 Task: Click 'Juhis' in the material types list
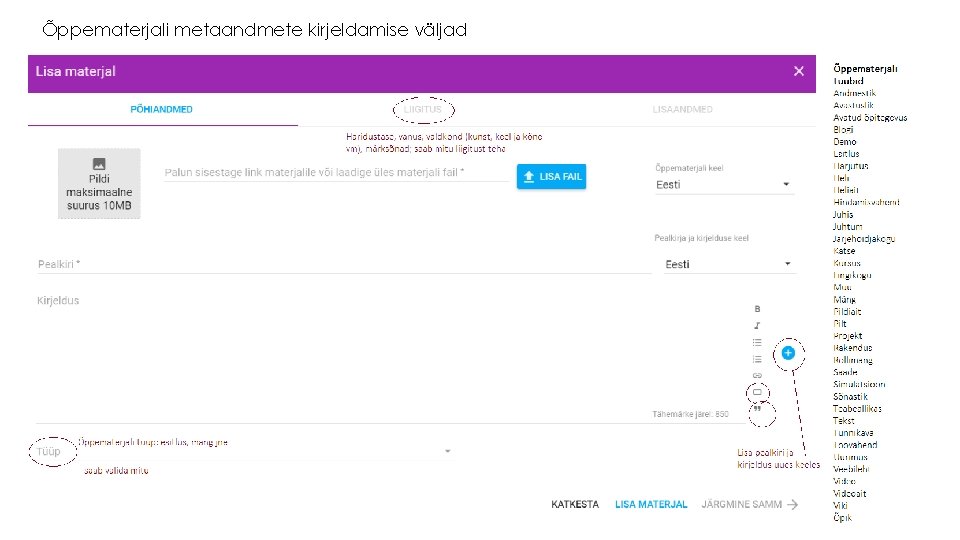(x=843, y=214)
